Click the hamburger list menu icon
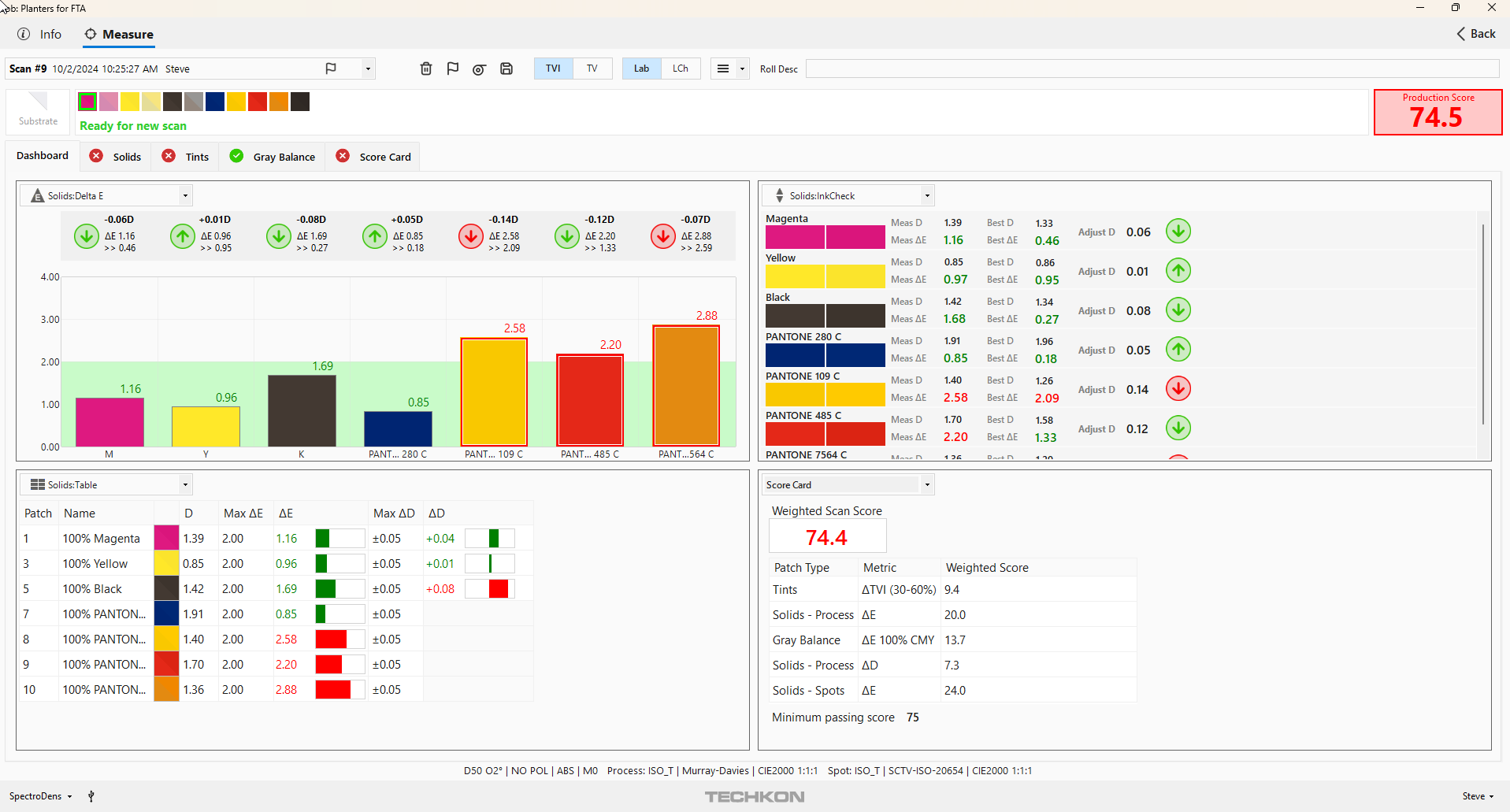 pyautogui.click(x=722, y=69)
